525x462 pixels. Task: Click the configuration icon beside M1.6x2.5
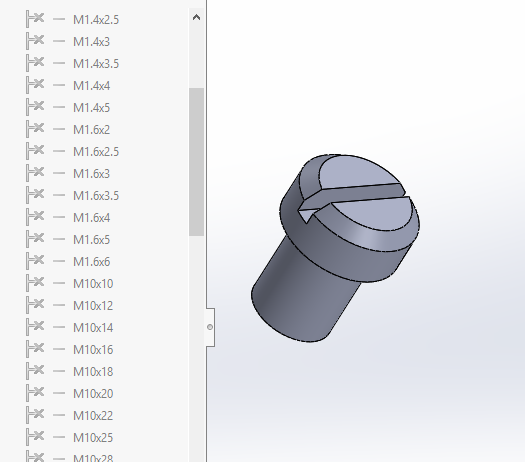[35, 151]
